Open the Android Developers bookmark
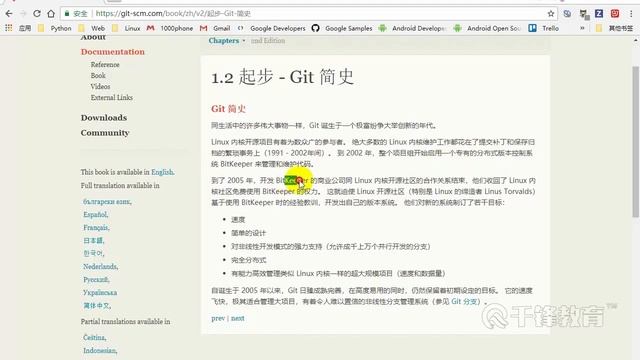This screenshot has width=640, height=360. click(x=411, y=28)
